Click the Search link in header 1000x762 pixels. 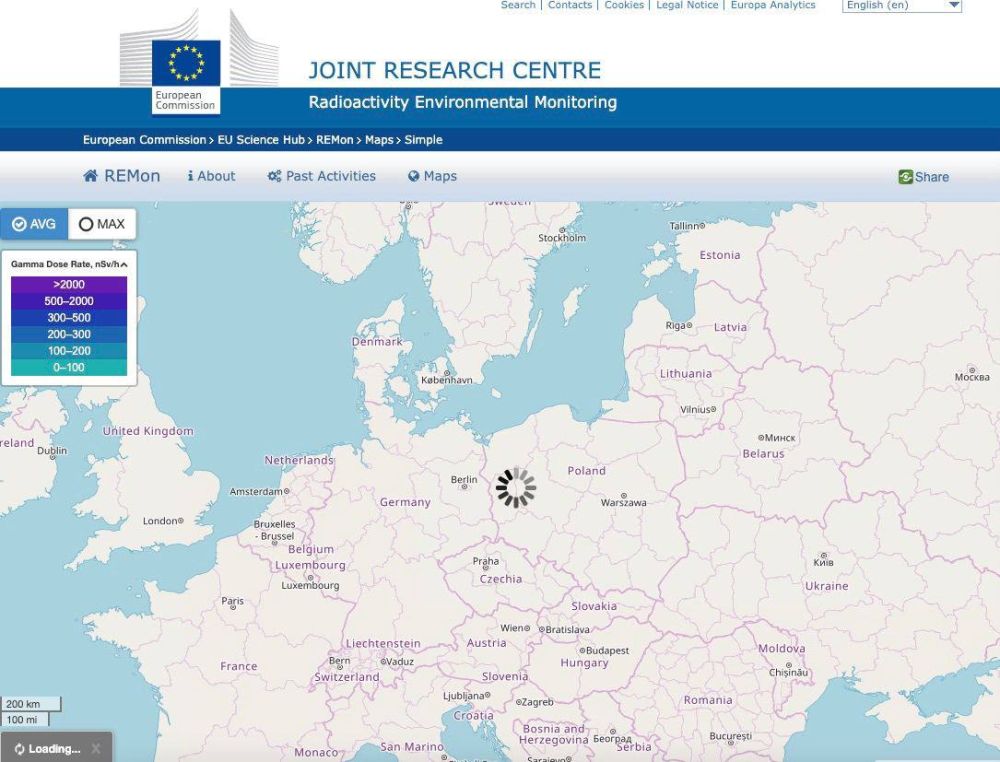[x=518, y=5]
